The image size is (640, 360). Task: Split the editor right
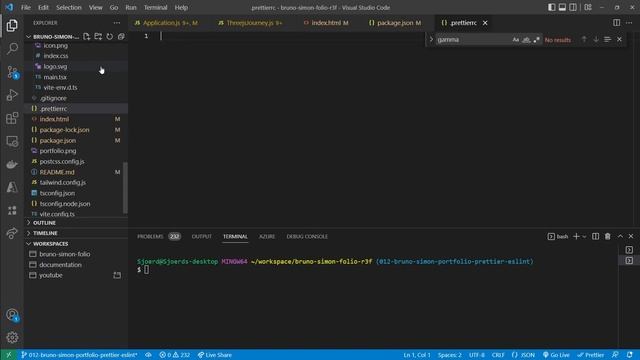(616, 23)
